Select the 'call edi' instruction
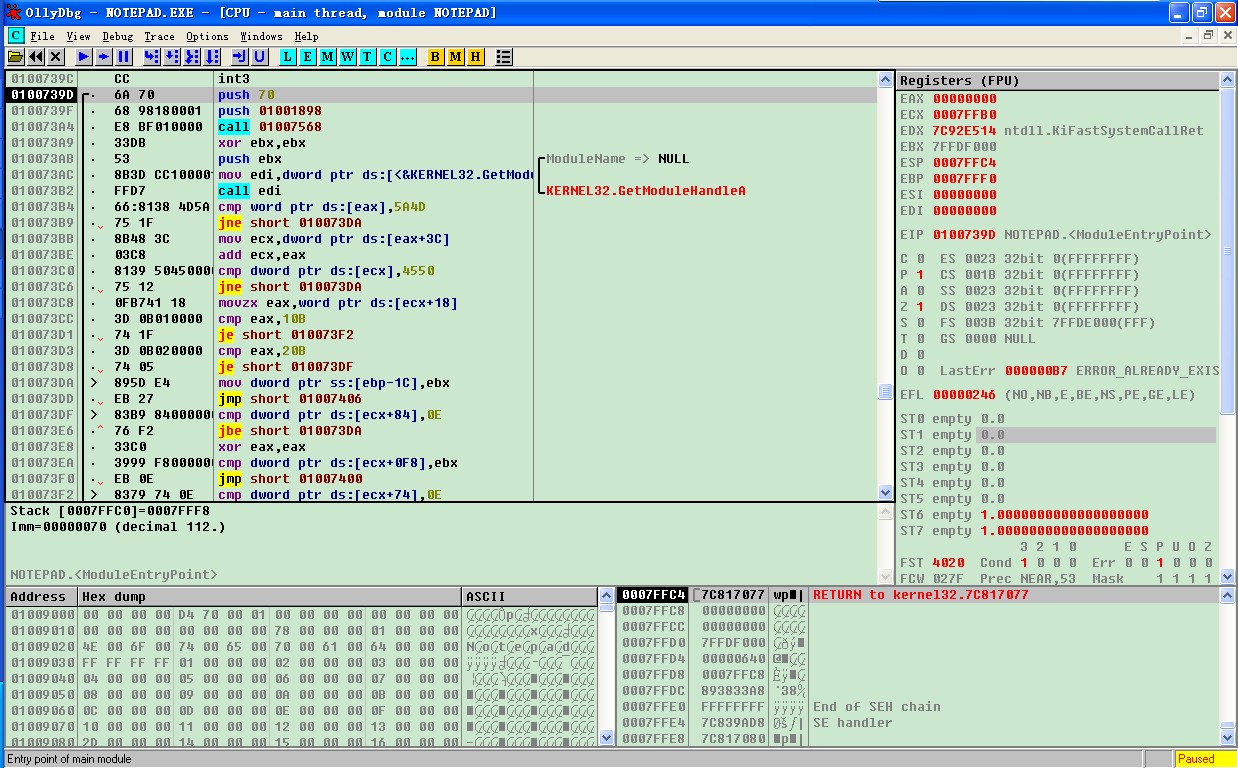This screenshot has height=768, width=1238. (250, 191)
